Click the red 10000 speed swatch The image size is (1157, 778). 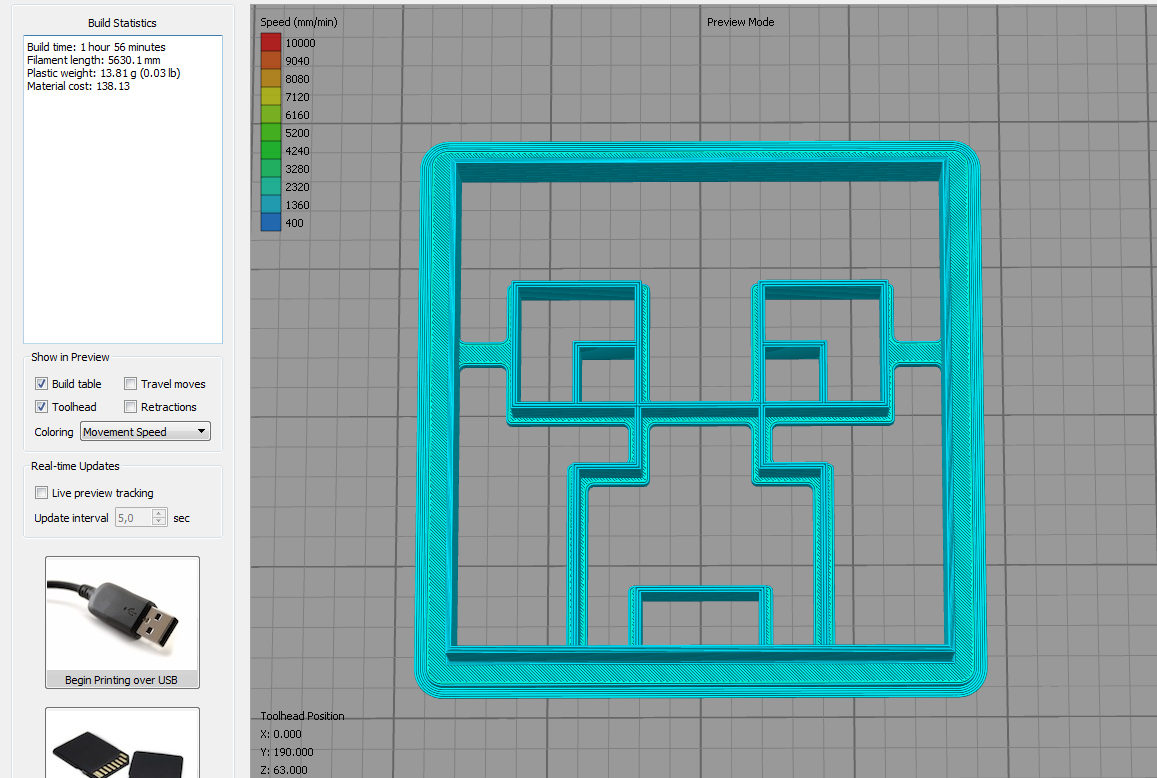271,43
